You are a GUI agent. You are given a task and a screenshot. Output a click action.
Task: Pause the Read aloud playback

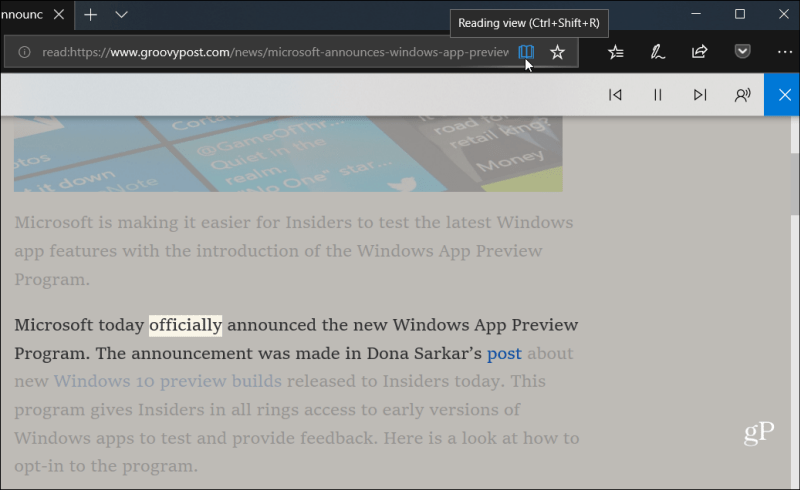(x=658, y=95)
